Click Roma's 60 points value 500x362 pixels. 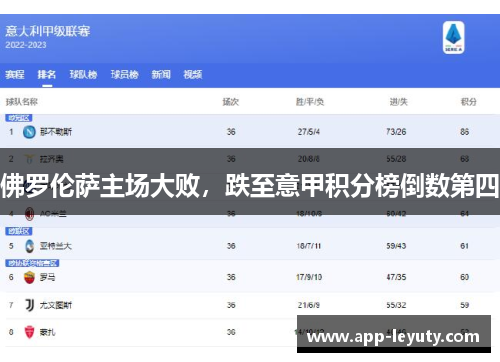coord(465,277)
